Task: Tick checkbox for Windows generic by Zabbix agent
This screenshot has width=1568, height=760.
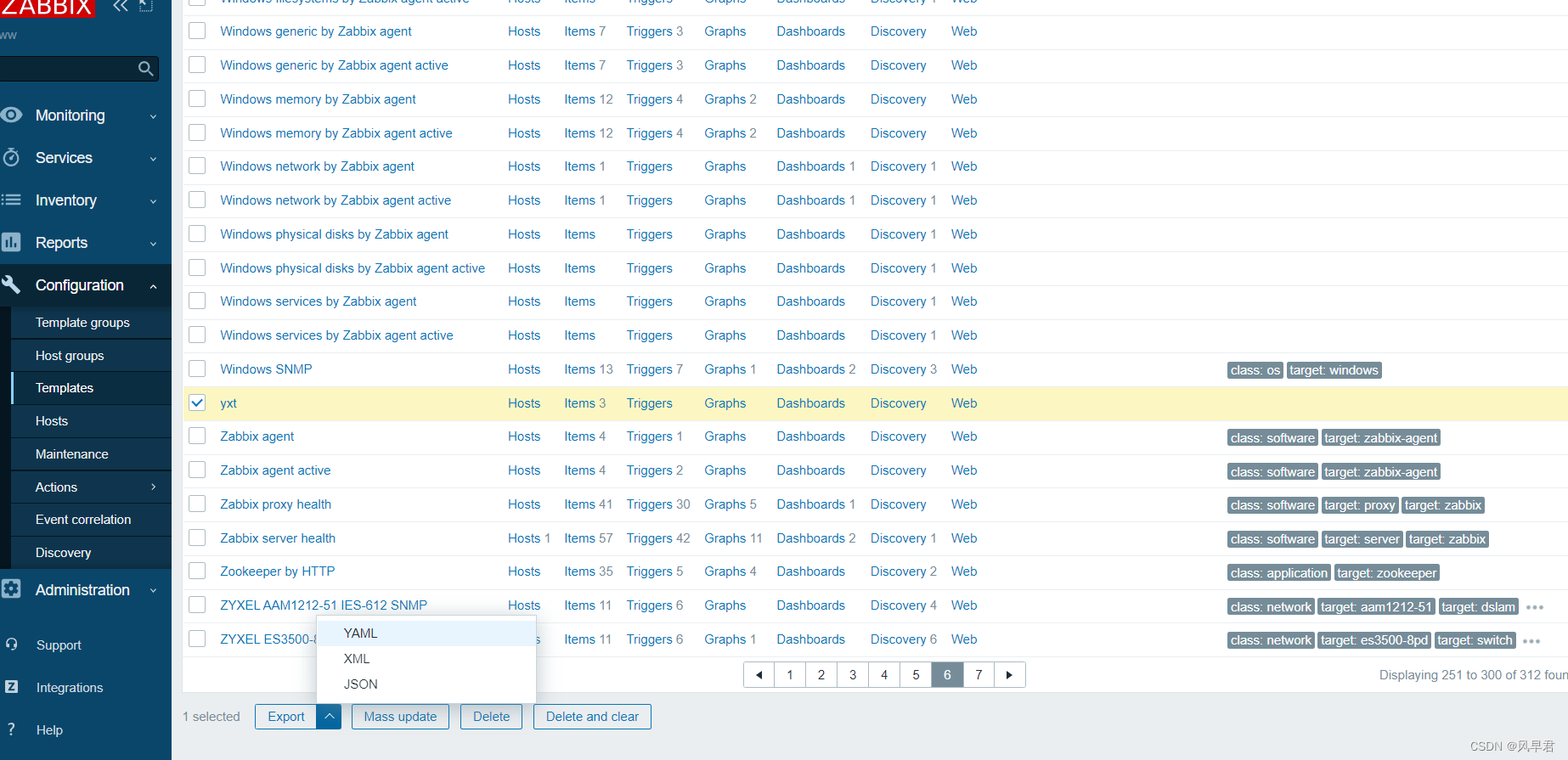Action: tap(197, 31)
